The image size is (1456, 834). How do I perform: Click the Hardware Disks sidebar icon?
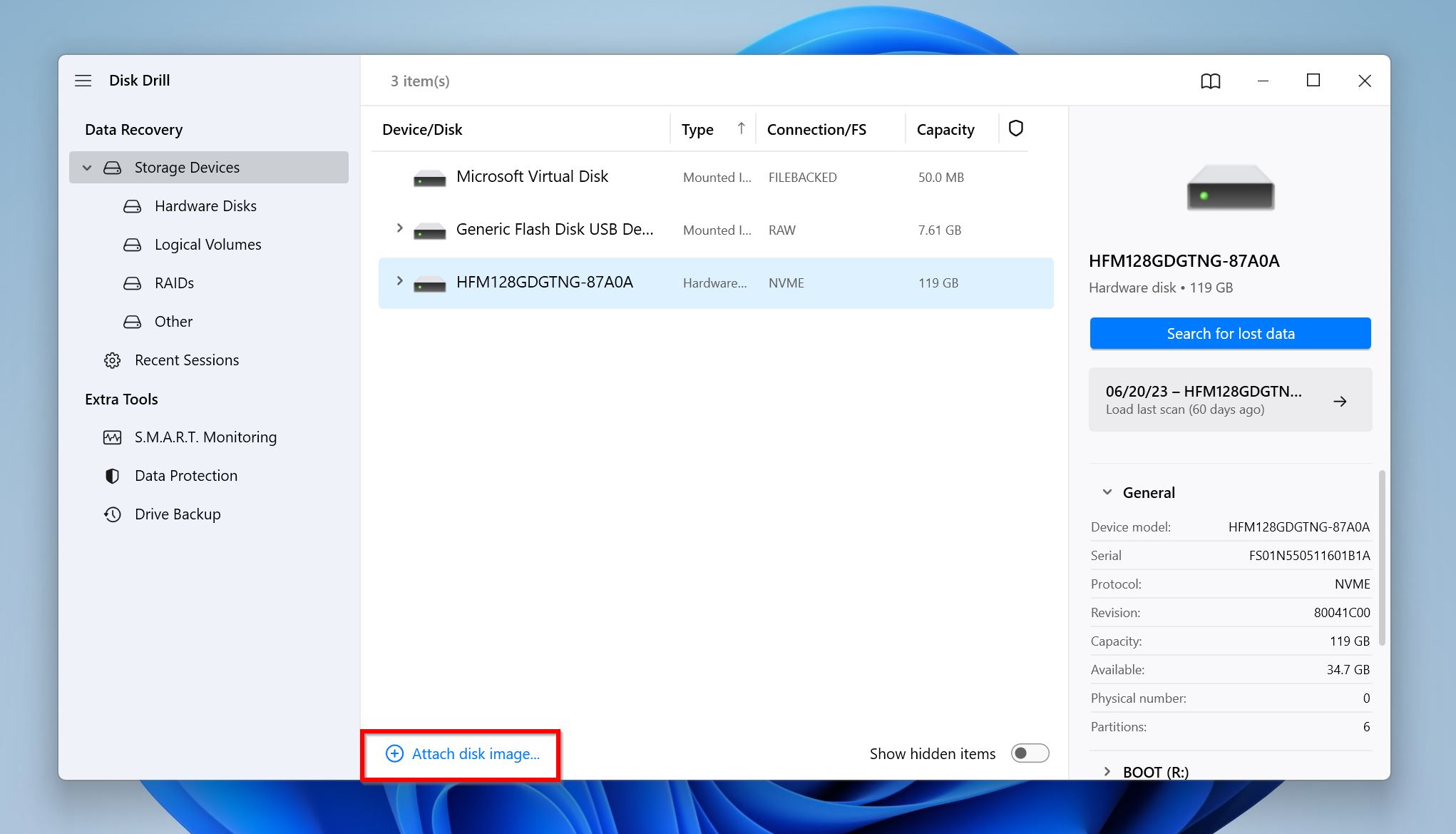click(130, 206)
